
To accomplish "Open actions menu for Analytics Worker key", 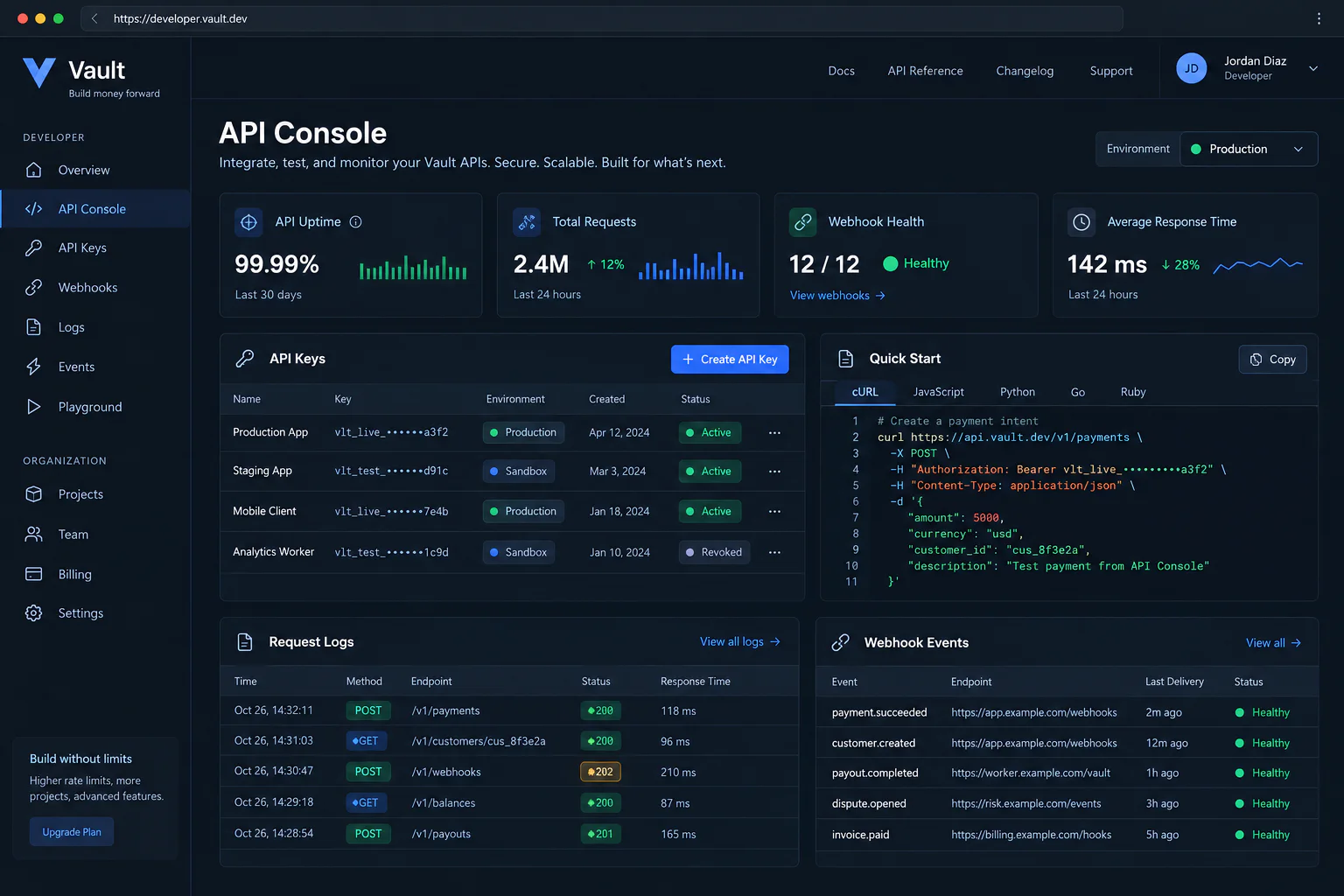I will pos(774,553).
